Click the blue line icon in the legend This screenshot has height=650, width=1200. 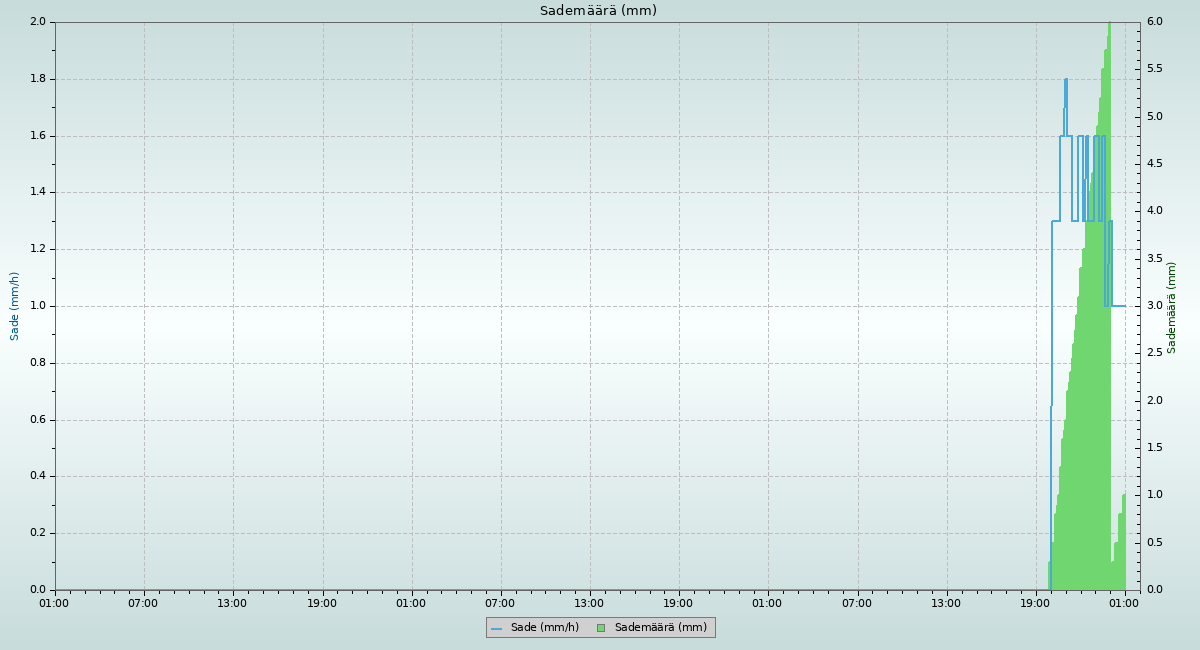click(x=497, y=628)
